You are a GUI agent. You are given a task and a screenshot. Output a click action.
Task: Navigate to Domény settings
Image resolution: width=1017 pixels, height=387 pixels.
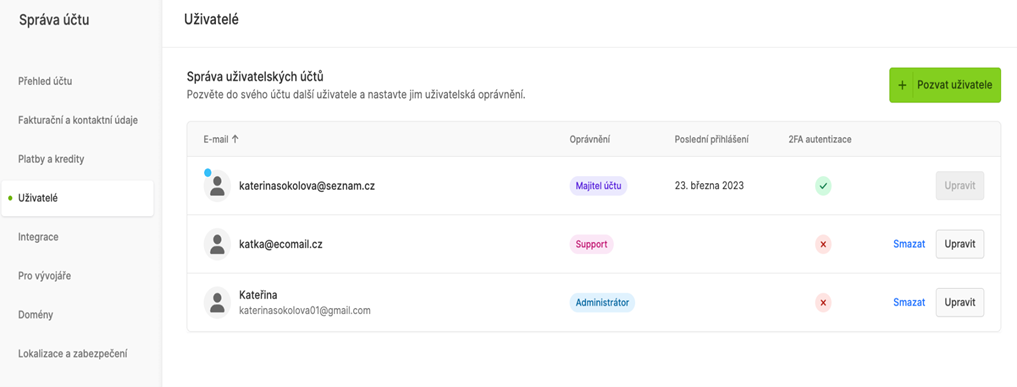[x=36, y=315]
